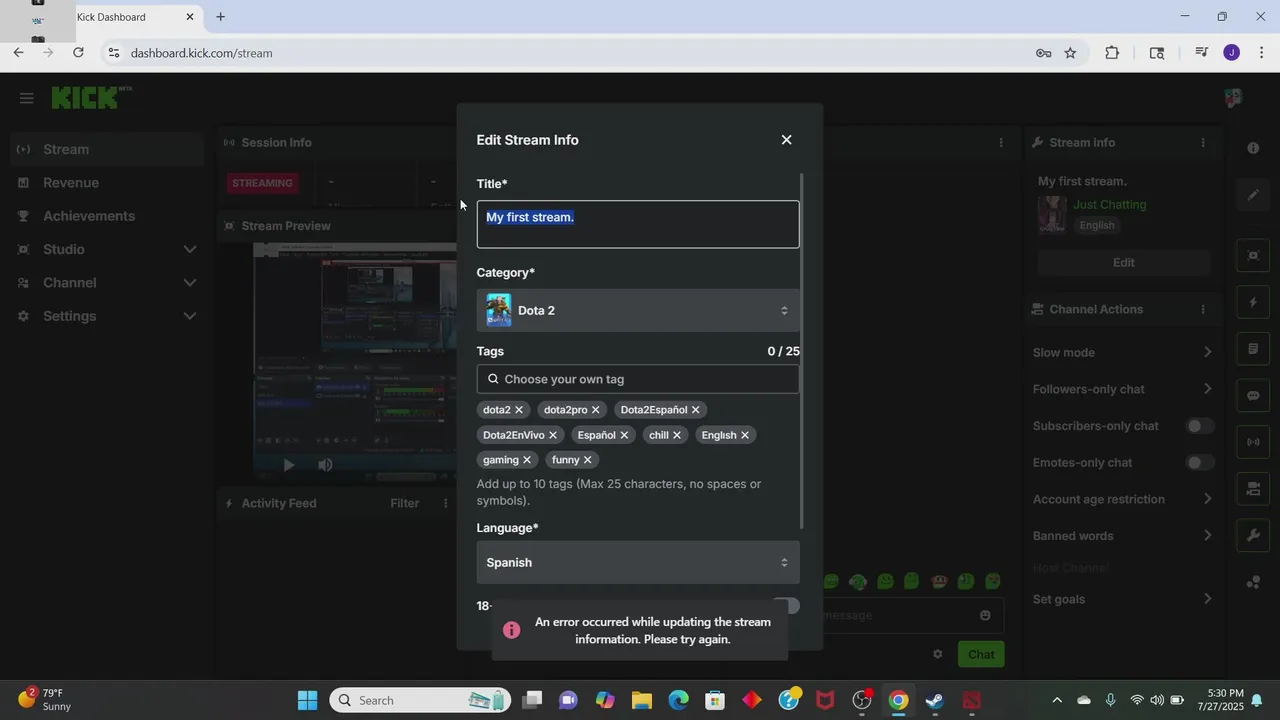Click the lightning bolt icon in right rail

(x=1253, y=302)
